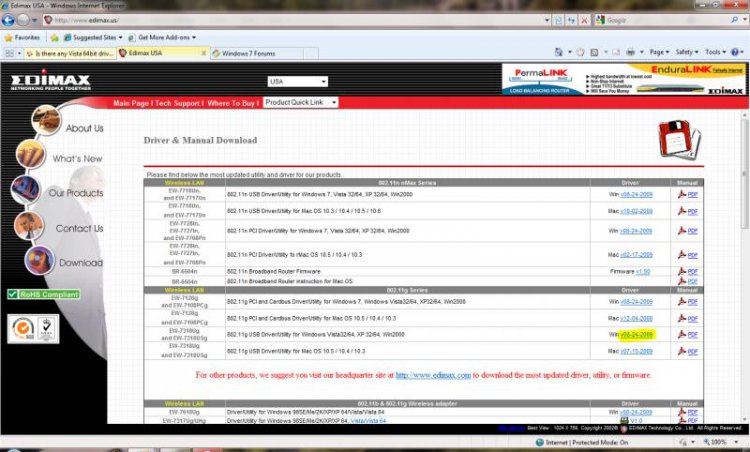Open the USA country dropdown
The image size is (750, 452).
tap(298, 82)
